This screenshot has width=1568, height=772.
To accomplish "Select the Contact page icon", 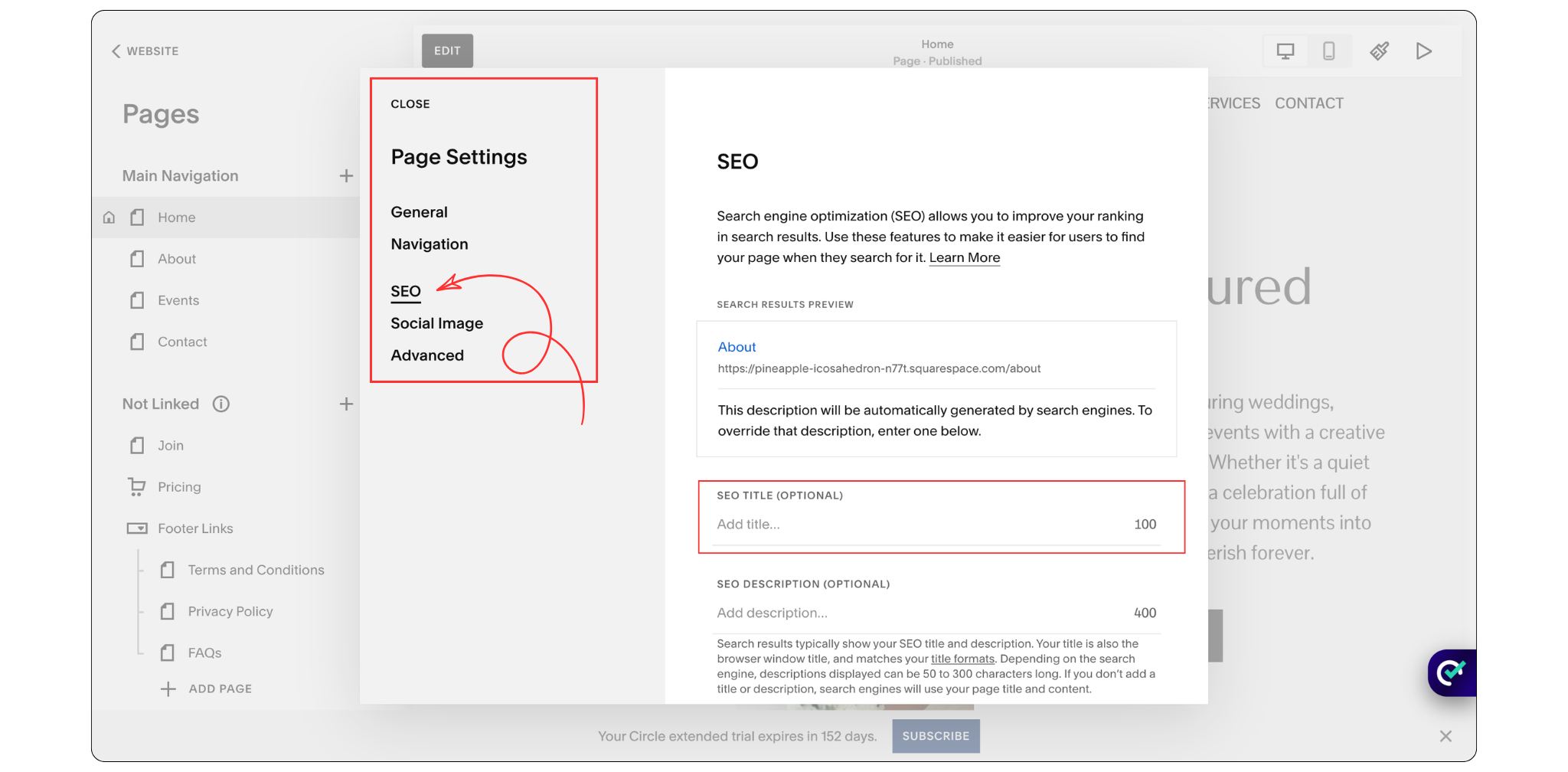I will tap(137, 342).
